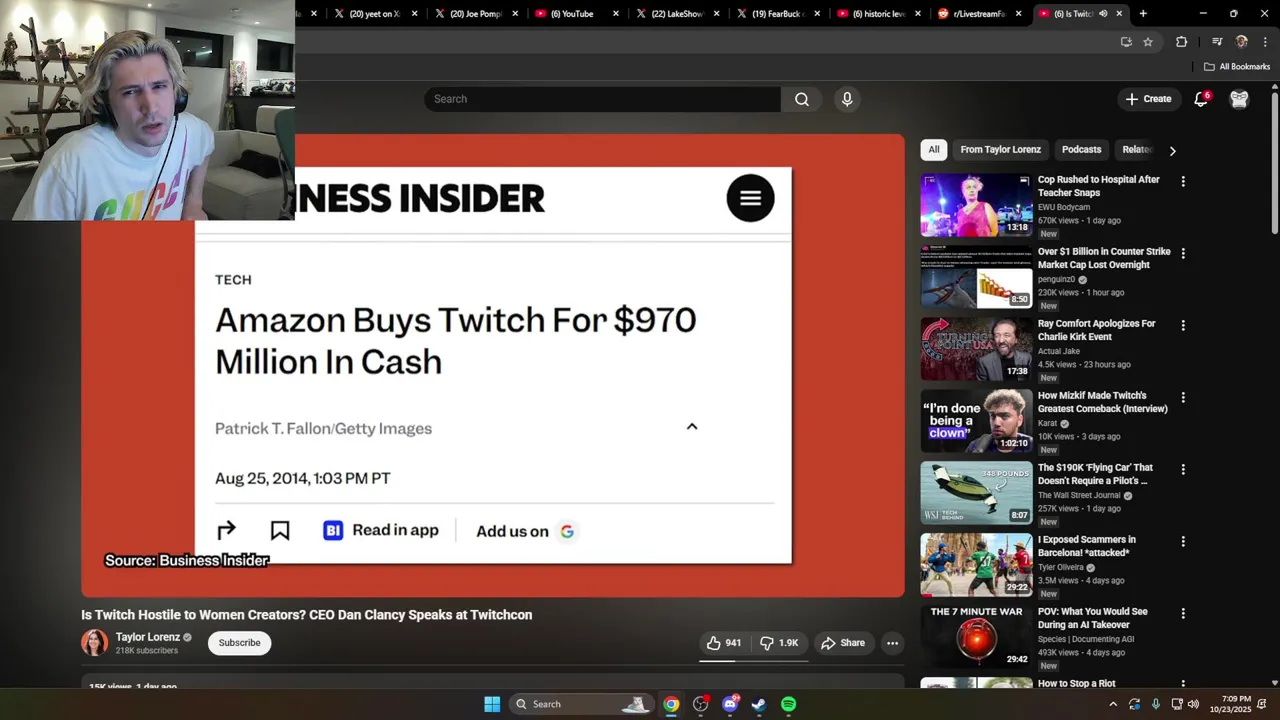Open YouTube notifications bell
The width and height of the screenshot is (1280, 720).
pyautogui.click(x=1201, y=99)
